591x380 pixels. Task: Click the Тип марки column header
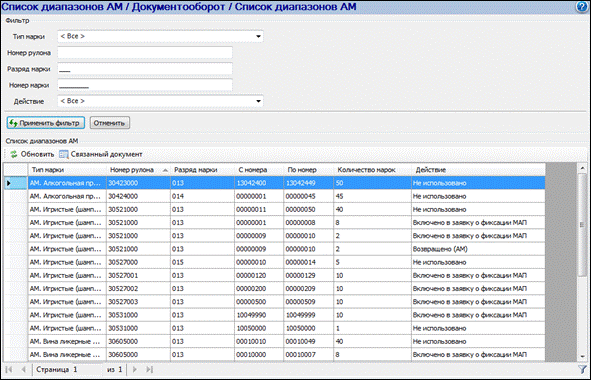pyautogui.click(x=67, y=170)
